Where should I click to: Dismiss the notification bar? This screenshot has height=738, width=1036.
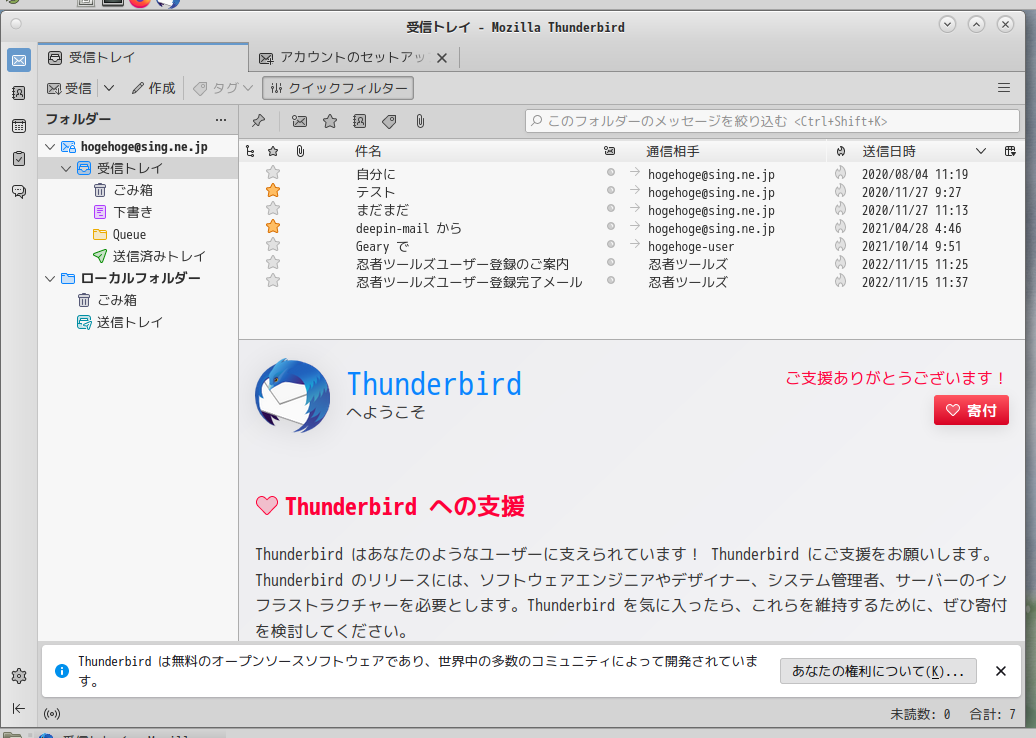coord(1001,671)
